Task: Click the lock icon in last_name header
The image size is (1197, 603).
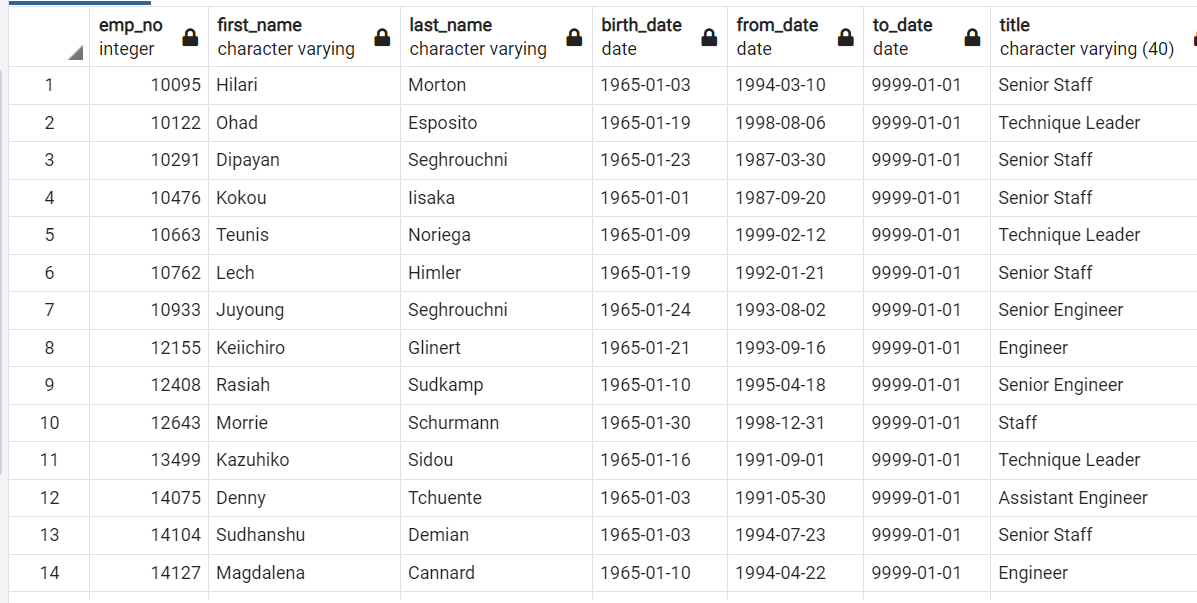Action: pos(574,38)
